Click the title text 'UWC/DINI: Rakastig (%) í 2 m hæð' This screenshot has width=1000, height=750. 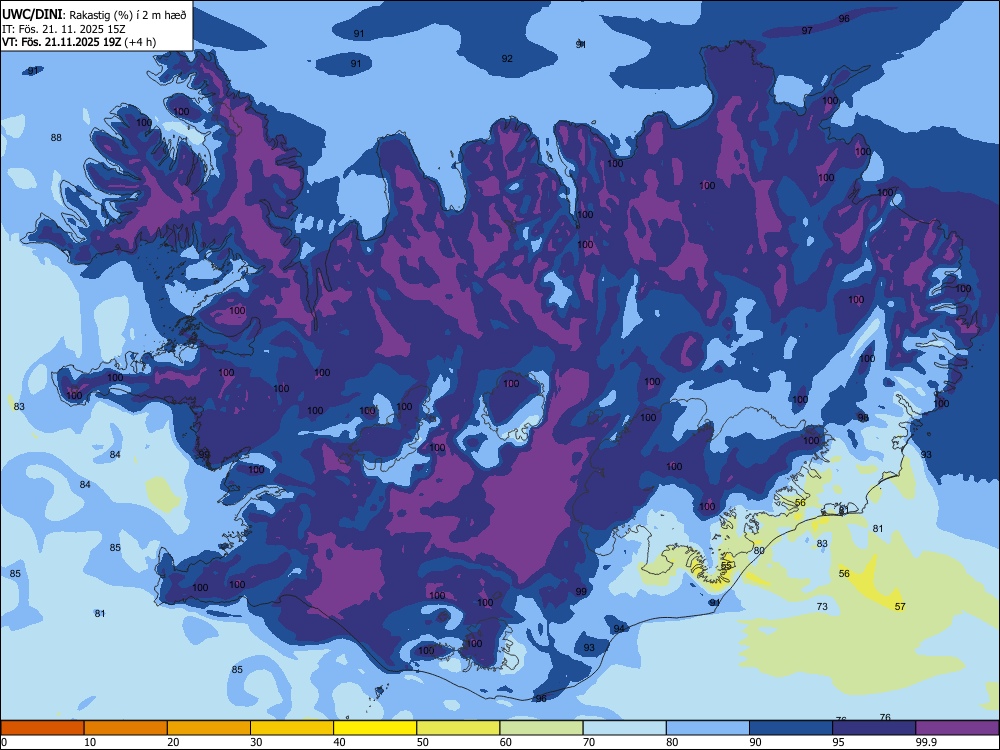94,14
